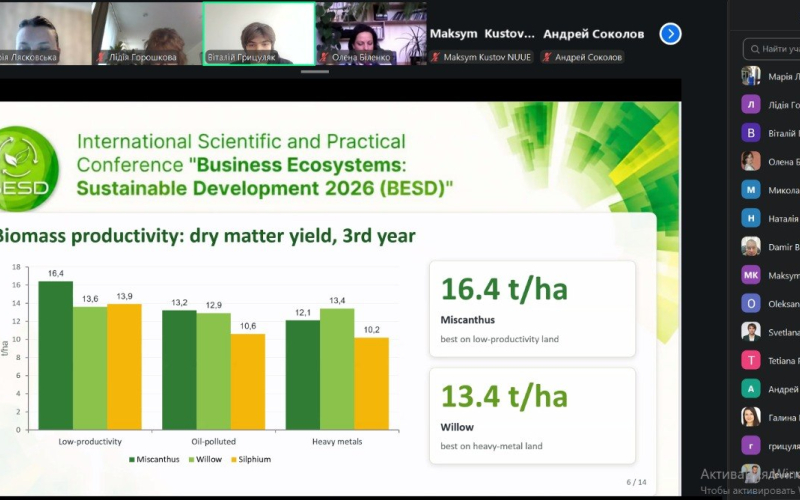
Task: Select Микола name in participants list
Action: point(784,190)
